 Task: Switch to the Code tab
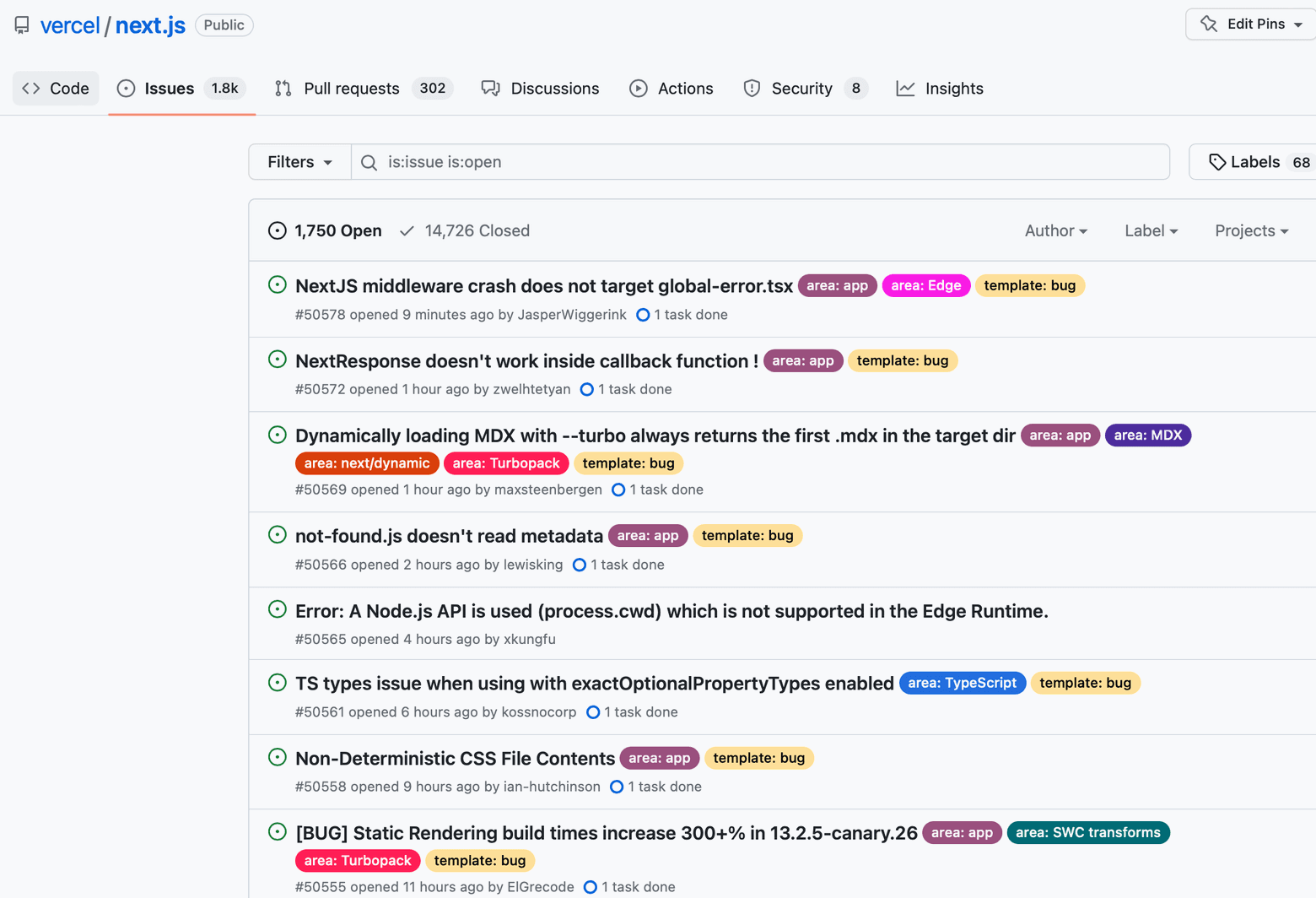[56, 89]
